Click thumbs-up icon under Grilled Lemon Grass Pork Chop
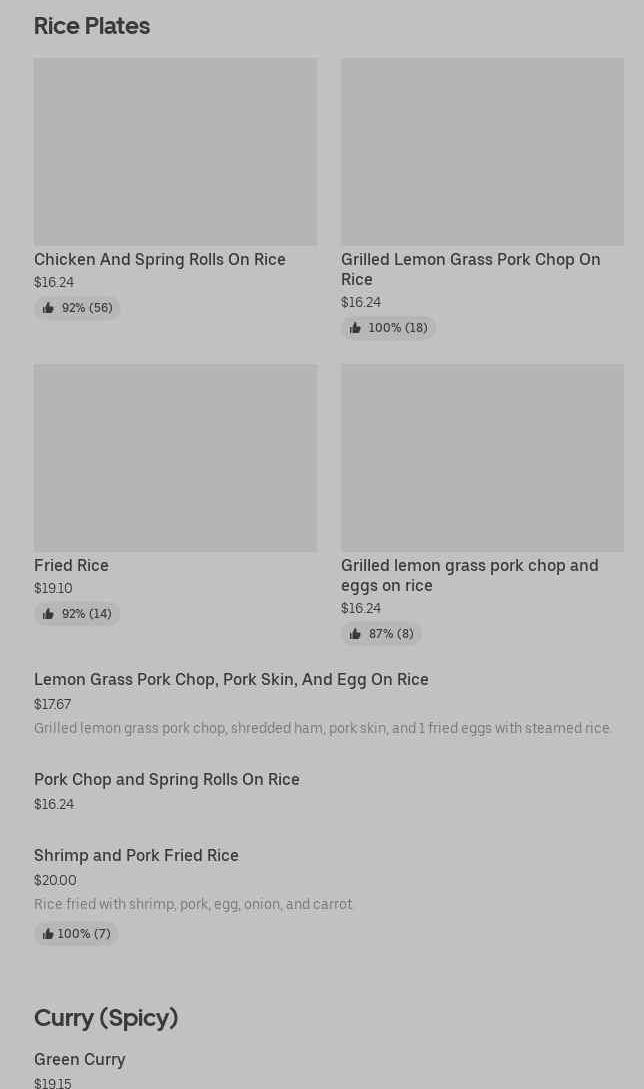644x1089 pixels. click(355, 328)
